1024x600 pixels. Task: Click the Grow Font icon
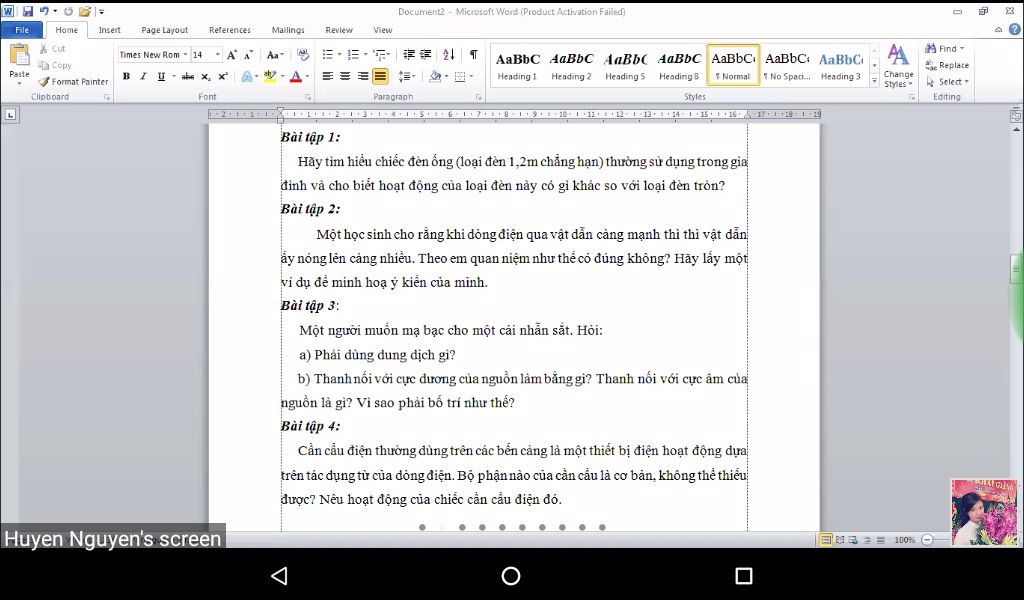[232, 55]
